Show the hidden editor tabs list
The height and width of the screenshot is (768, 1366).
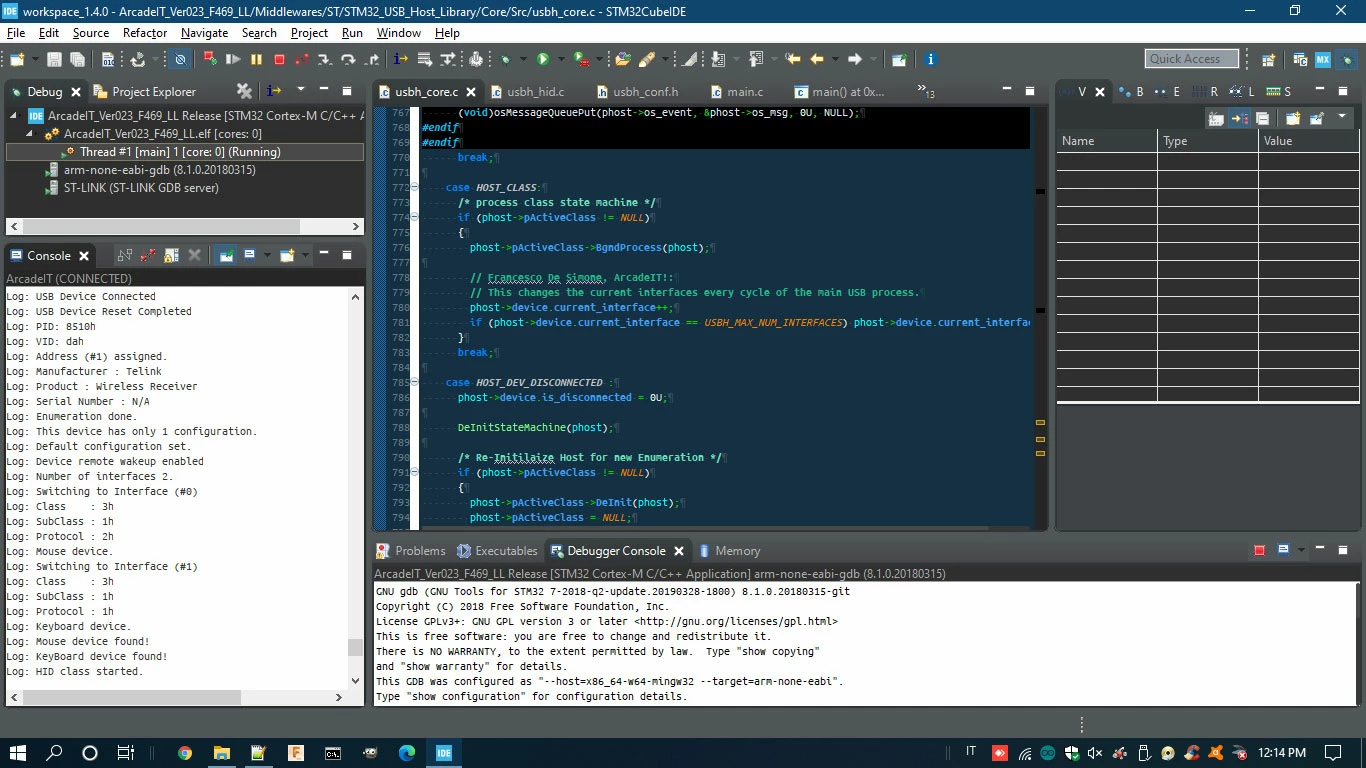[x=926, y=92]
